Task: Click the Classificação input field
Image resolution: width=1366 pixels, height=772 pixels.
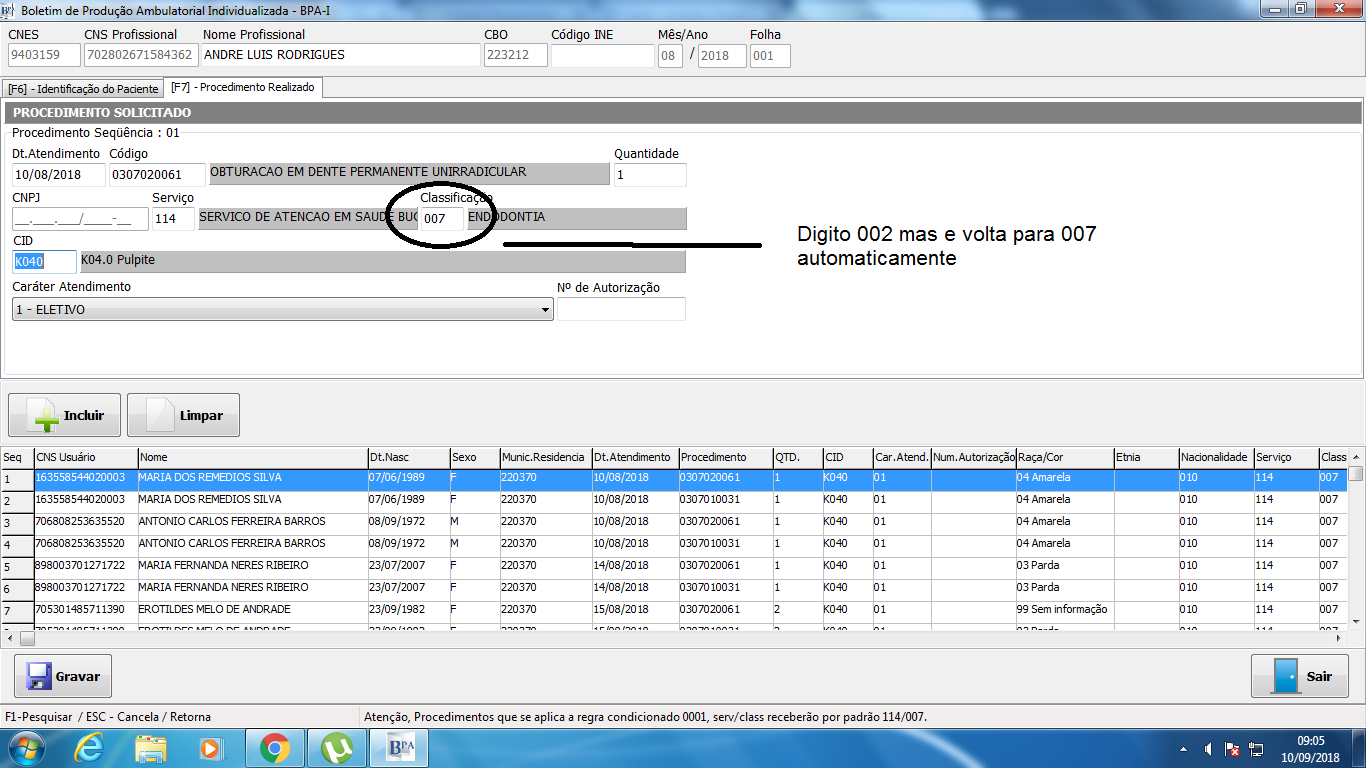Action: (441, 218)
